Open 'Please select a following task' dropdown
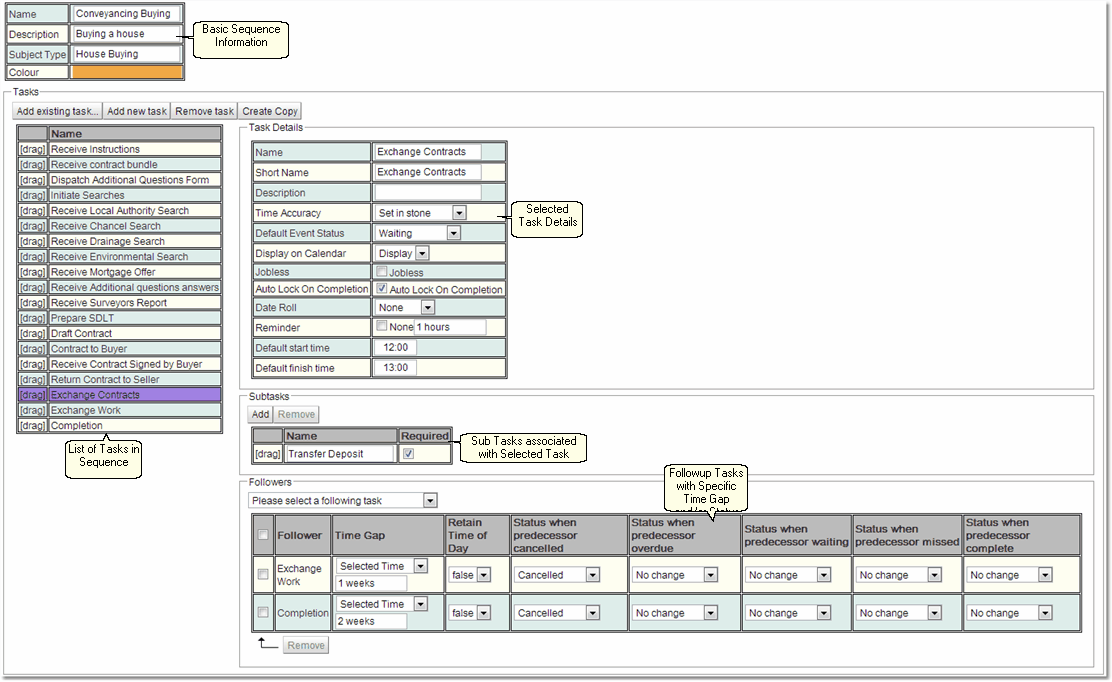Viewport: 1112px width, 682px height. coord(429,500)
